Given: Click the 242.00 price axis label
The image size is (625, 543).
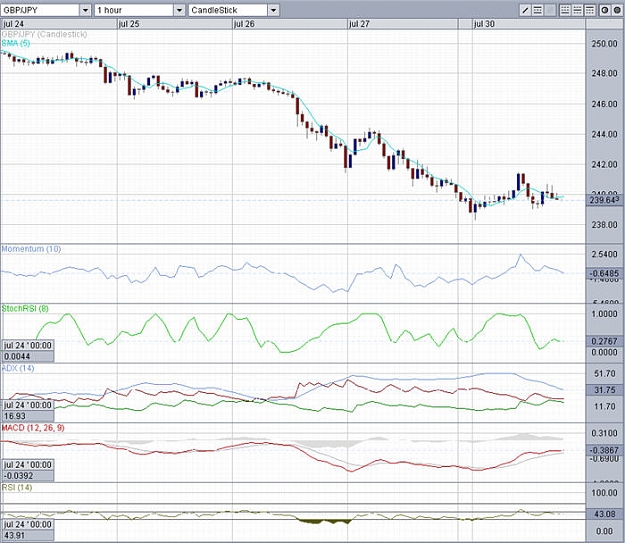Looking at the screenshot, I should [x=604, y=165].
